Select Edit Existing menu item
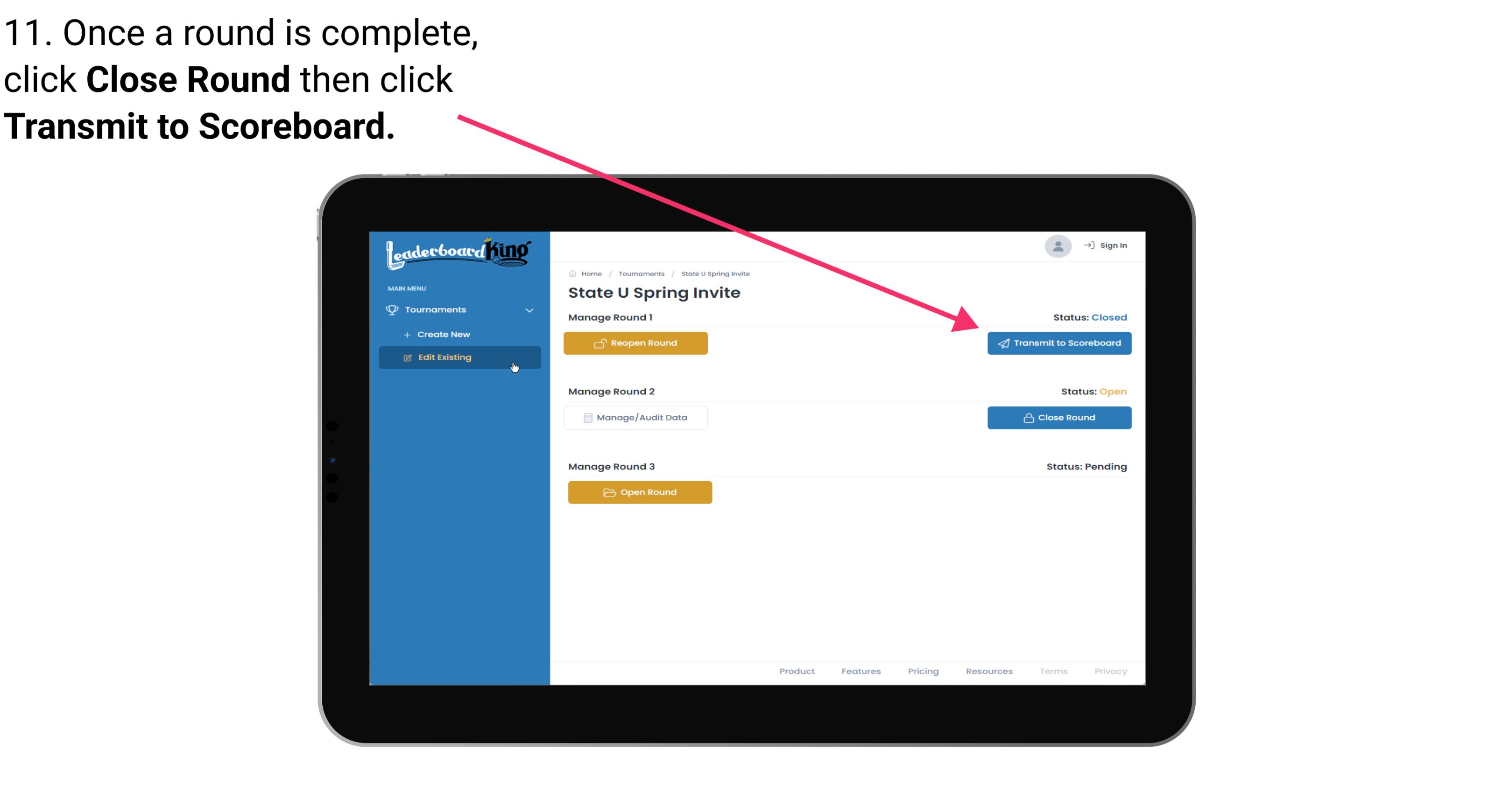The height and width of the screenshot is (812, 1510). click(460, 357)
